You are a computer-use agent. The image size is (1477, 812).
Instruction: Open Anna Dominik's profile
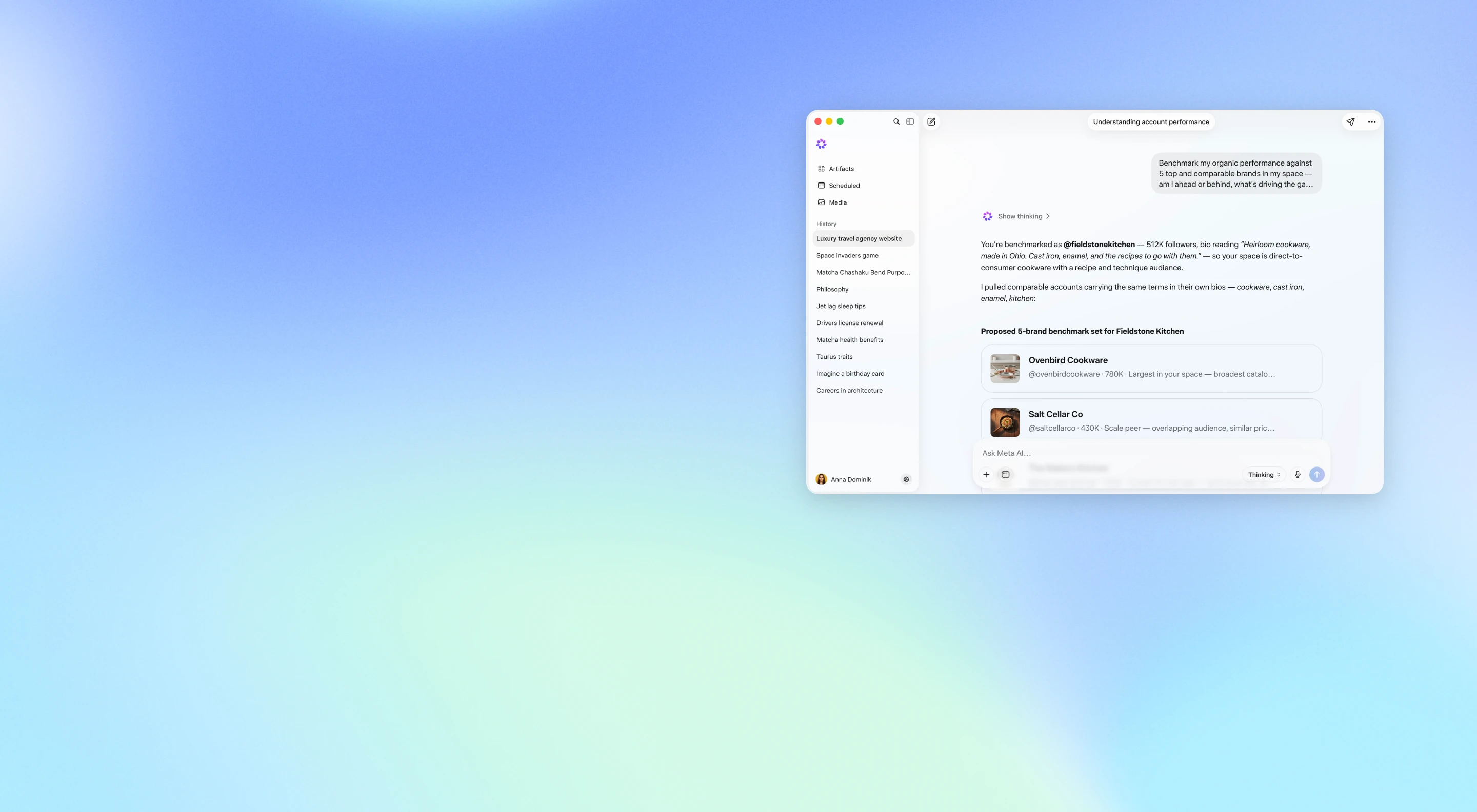tap(843, 479)
